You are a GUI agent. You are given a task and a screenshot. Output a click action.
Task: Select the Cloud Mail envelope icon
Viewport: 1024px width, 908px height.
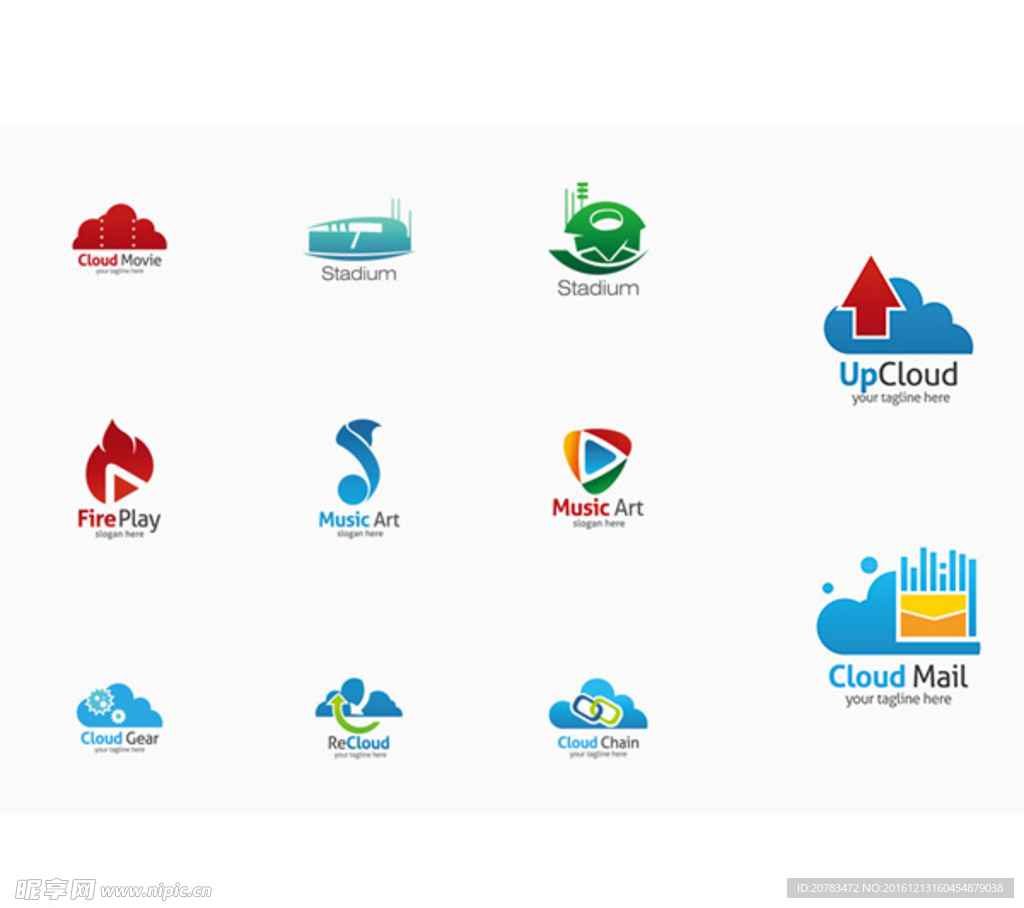[897, 602]
